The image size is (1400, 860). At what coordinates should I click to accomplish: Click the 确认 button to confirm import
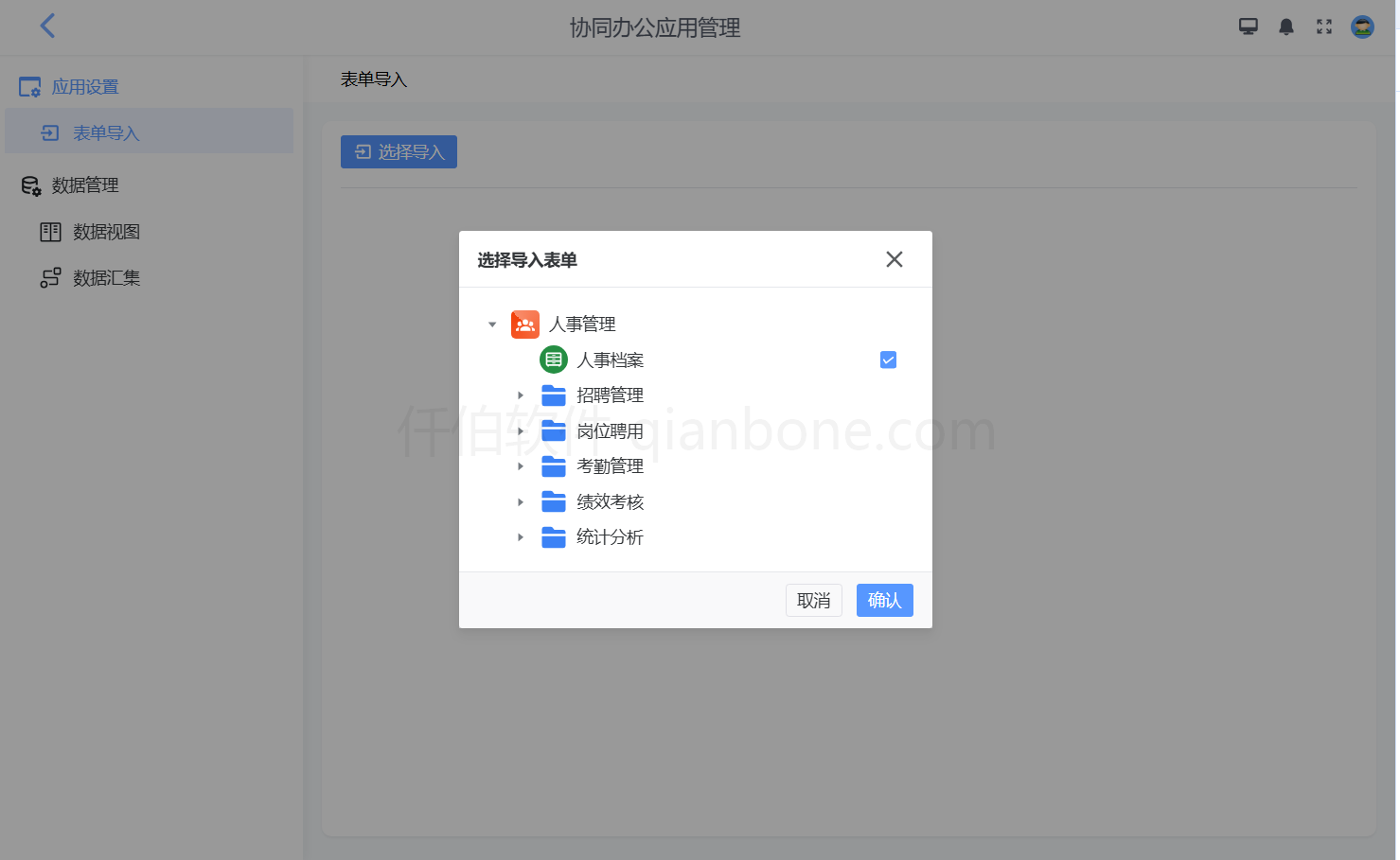tap(884, 600)
